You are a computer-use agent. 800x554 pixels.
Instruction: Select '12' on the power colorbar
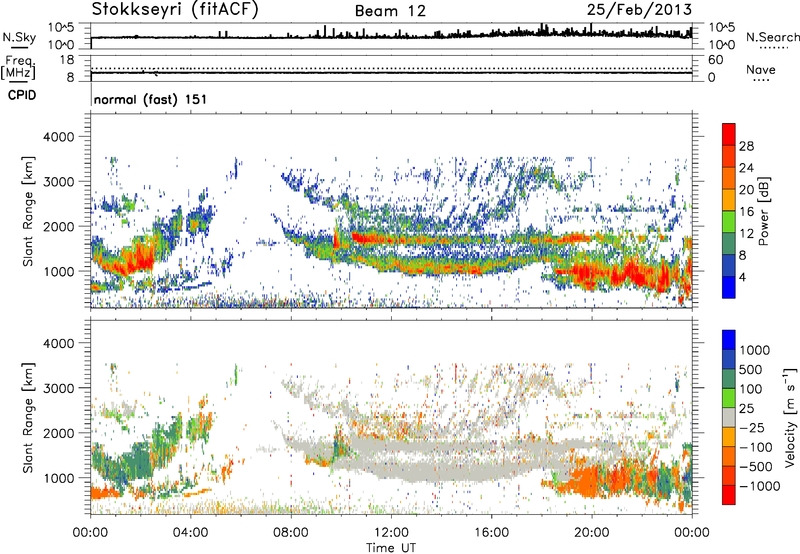click(x=746, y=234)
